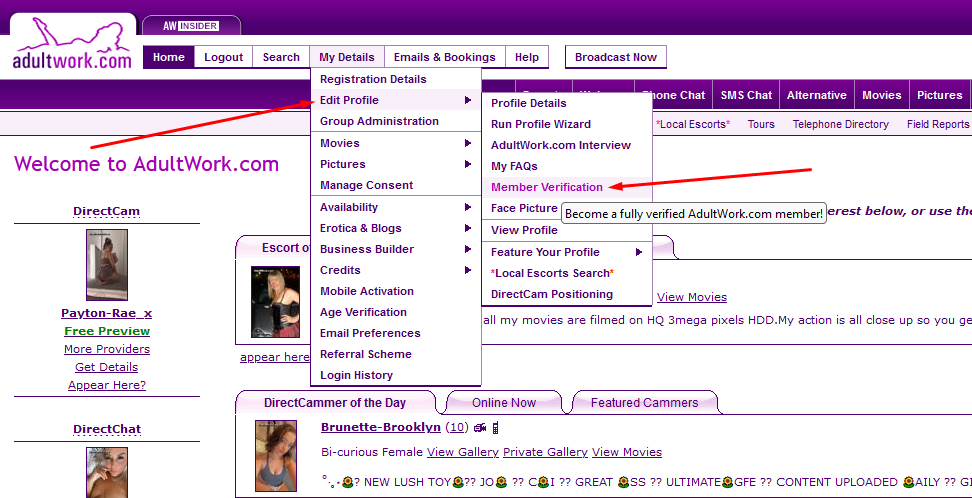
Task: Expand the Edit Profile submenu
Action: coord(395,100)
